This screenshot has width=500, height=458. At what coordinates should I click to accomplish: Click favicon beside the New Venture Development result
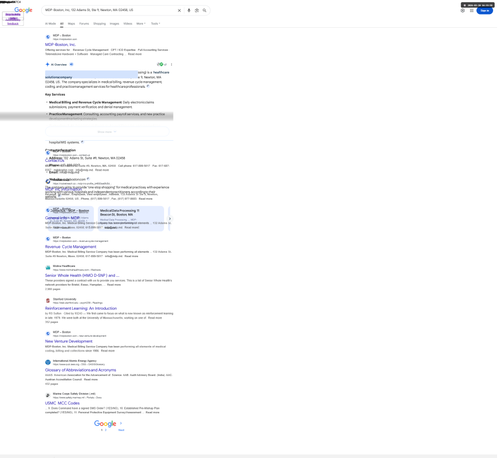pos(48,334)
